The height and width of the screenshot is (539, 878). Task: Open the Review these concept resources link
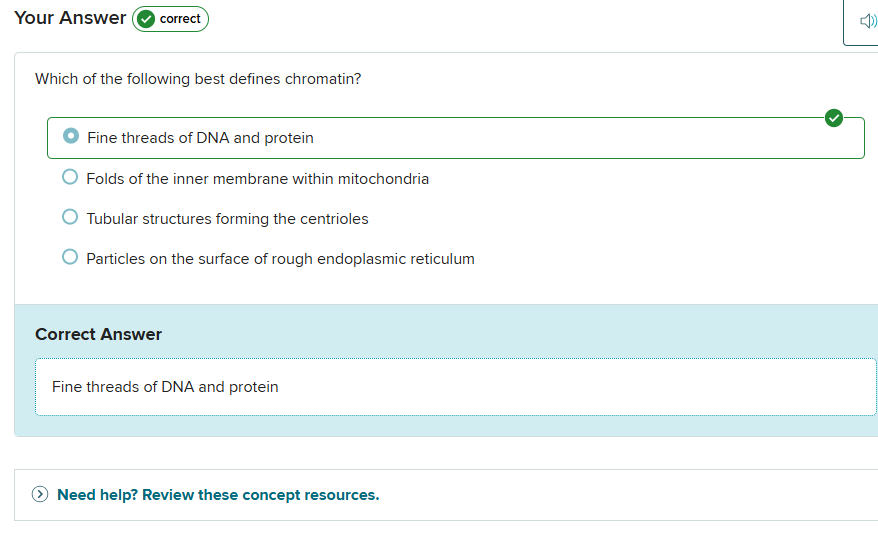point(218,495)
